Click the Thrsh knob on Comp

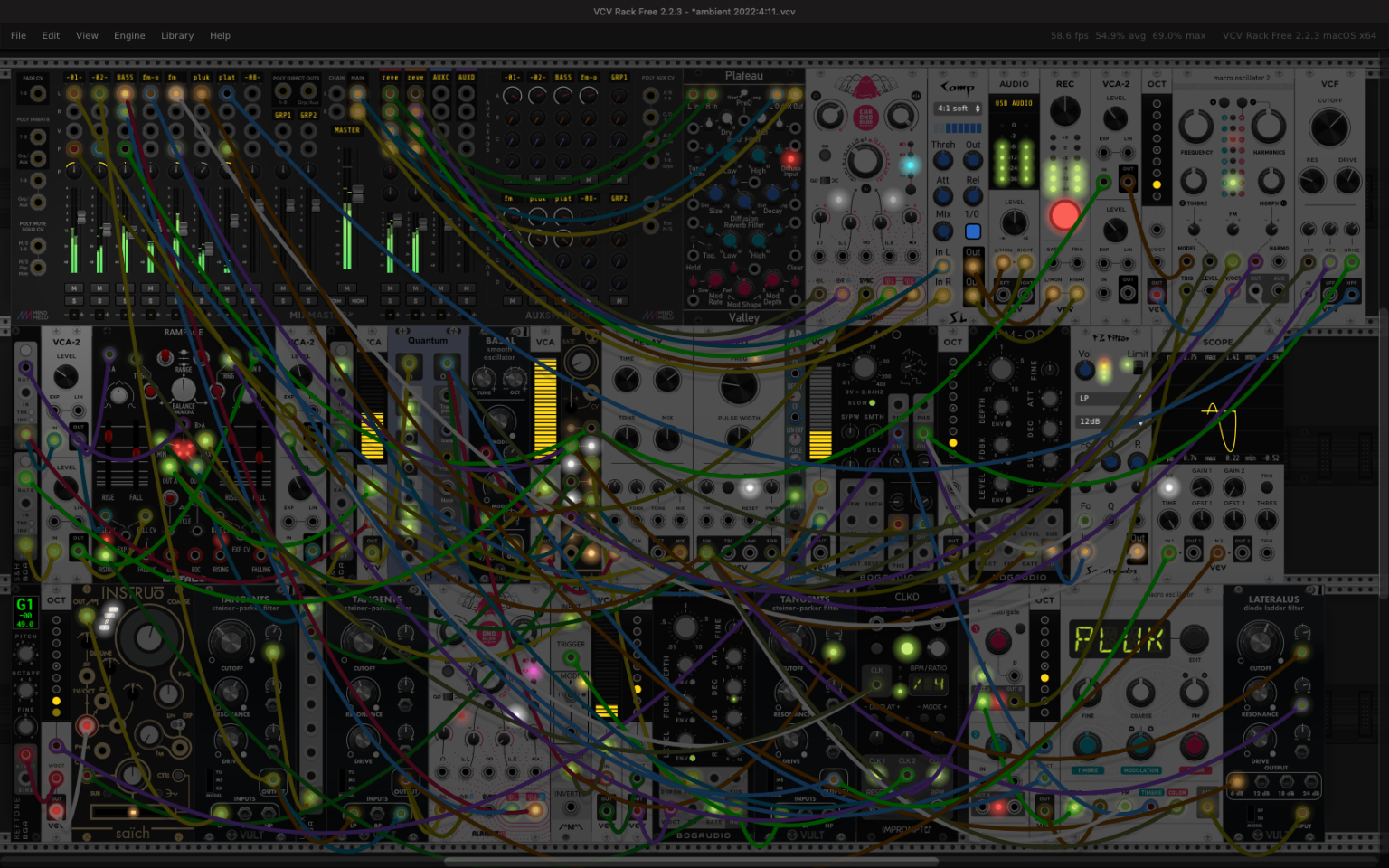(x=943, y=161)
